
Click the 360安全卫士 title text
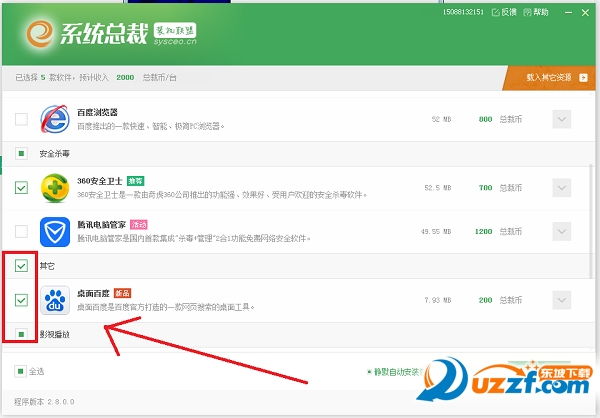coord(100,181)
